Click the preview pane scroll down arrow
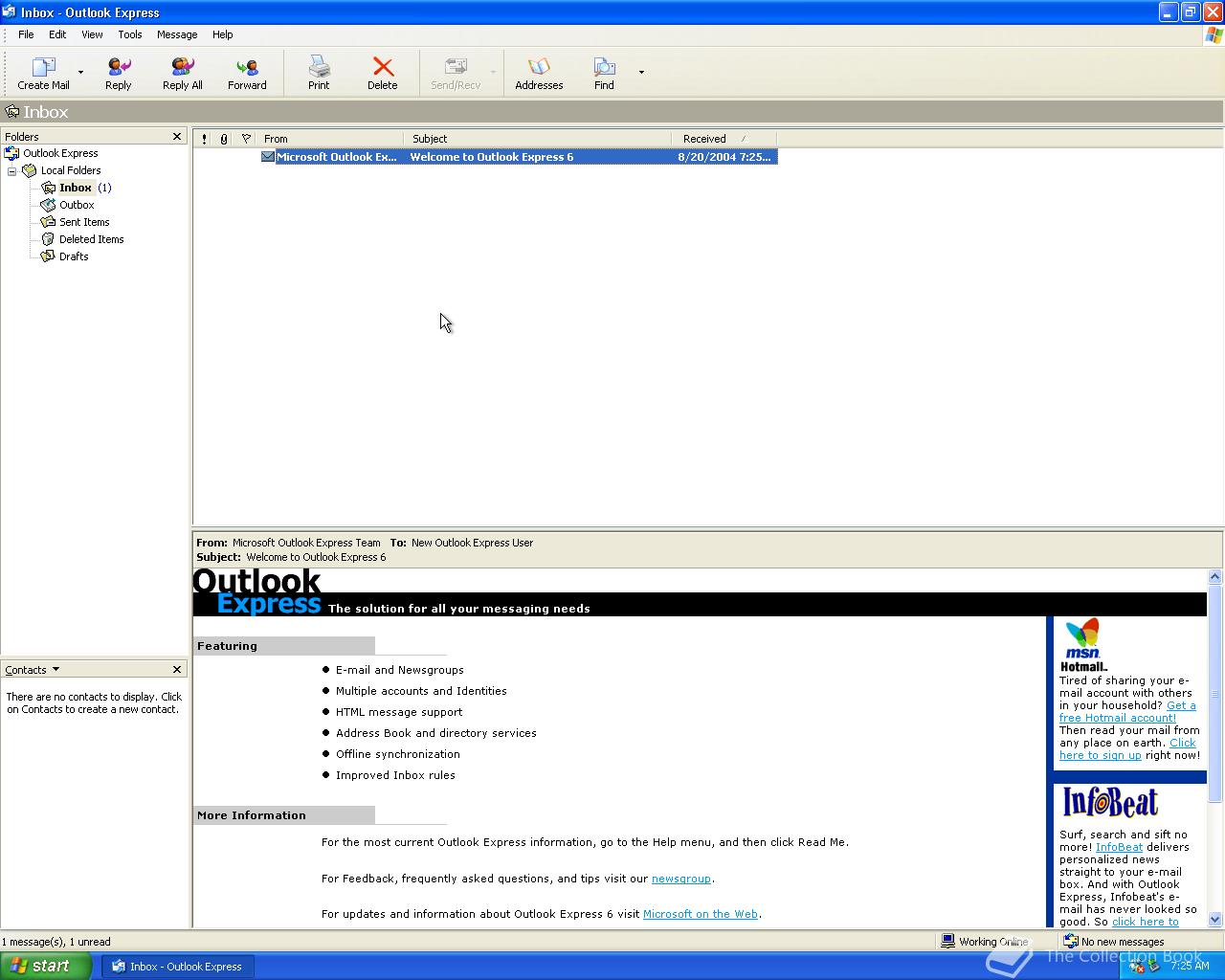 (1215, 919)
